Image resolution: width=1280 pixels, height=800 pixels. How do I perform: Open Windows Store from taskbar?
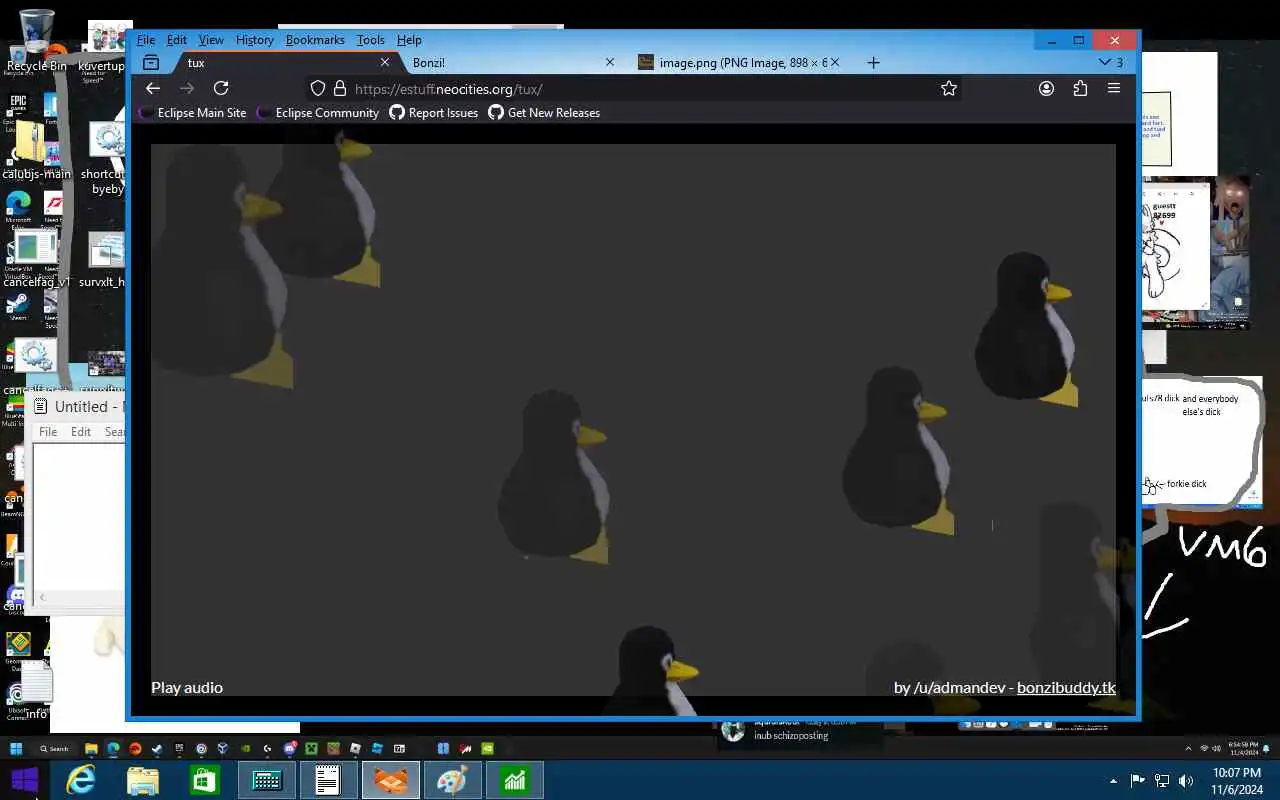tap(205, 780)
